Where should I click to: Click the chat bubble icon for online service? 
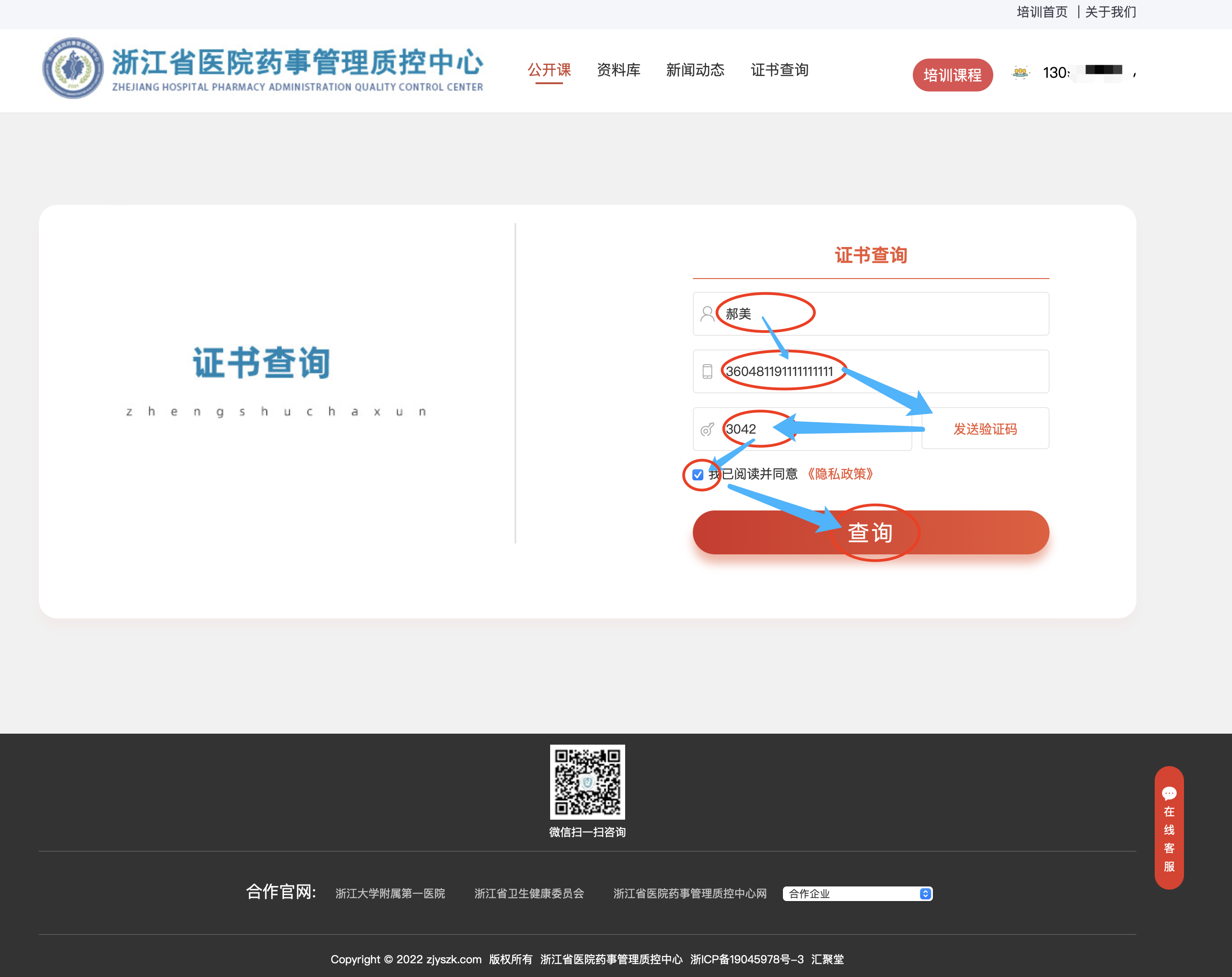(1169, 793)
